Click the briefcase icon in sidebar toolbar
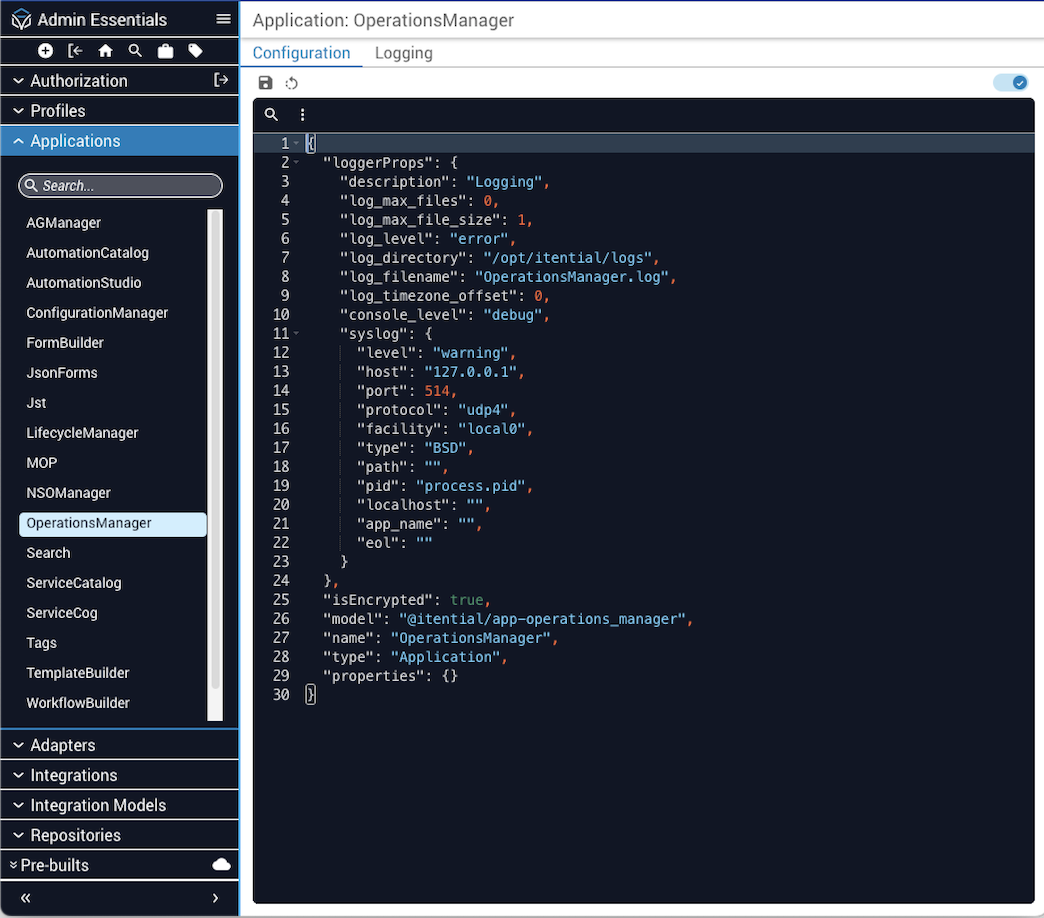The height and width of the screenshot is (918, 1044). pos(165,51)
